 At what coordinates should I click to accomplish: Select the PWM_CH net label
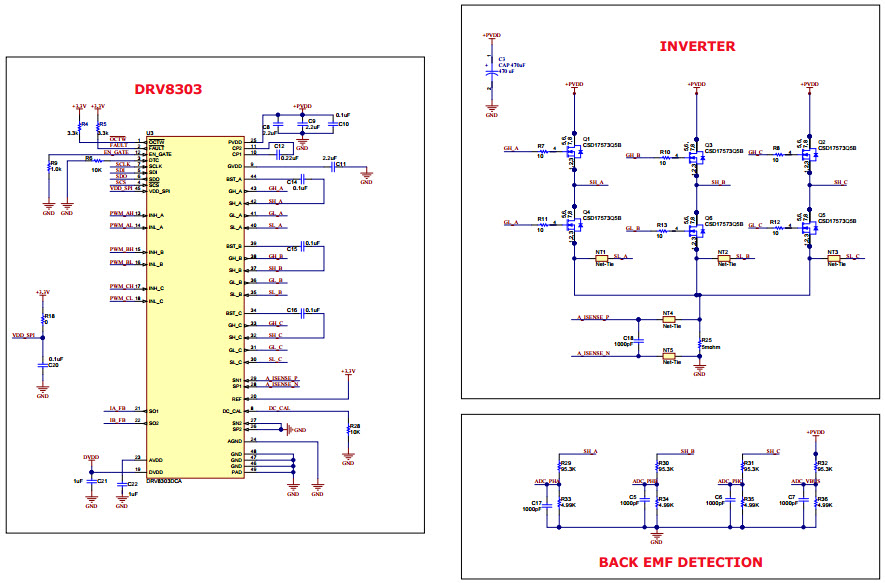[x=122, y=286]
